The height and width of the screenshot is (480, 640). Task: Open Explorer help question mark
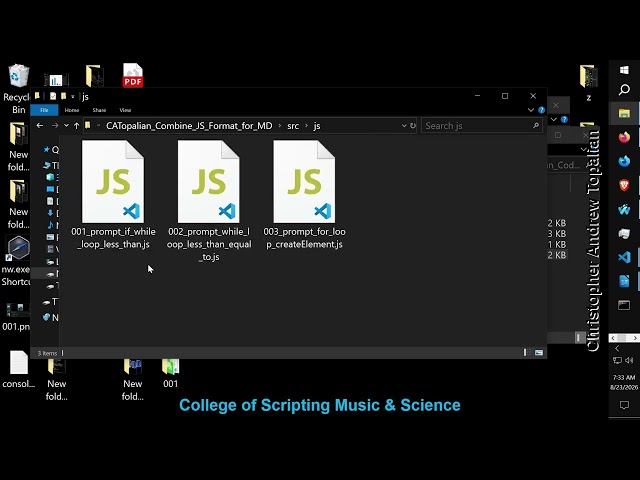click(x=541, y=110)
